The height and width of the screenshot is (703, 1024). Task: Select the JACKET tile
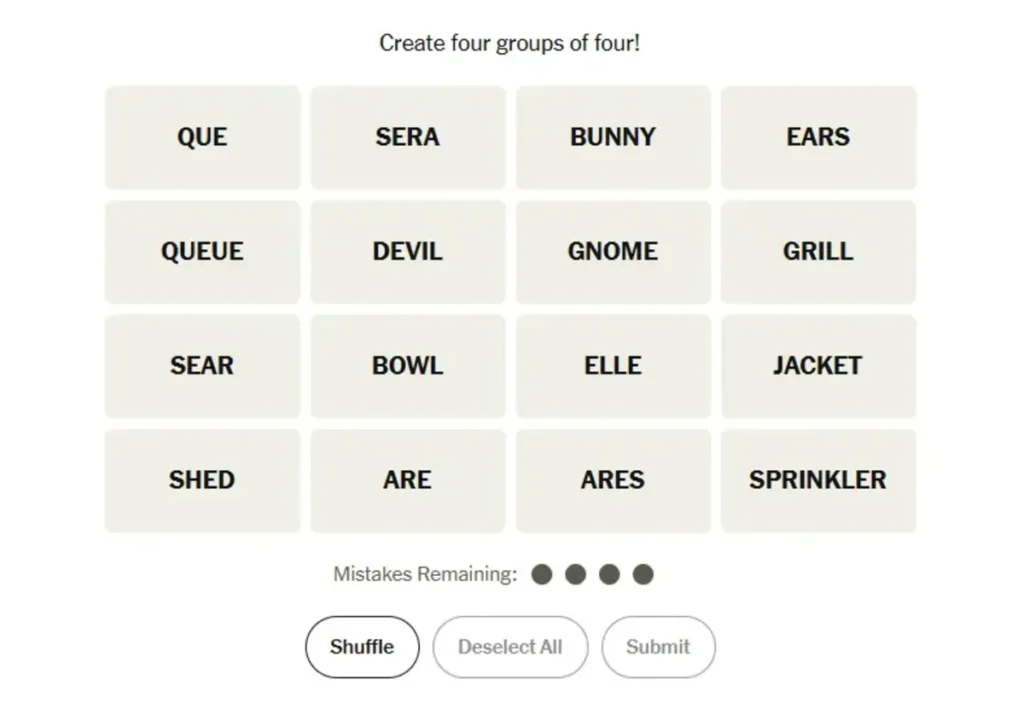818,366
